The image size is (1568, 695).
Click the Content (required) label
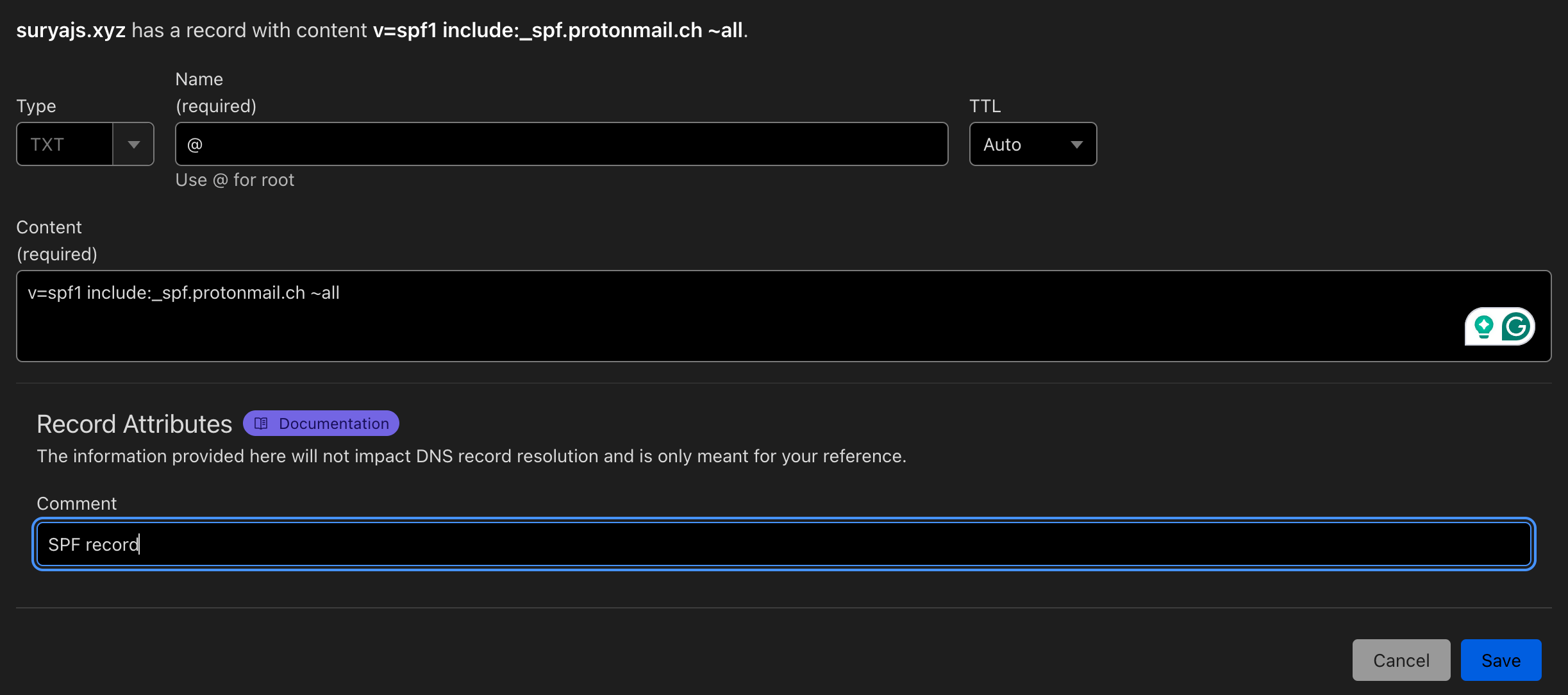(56, 240)
